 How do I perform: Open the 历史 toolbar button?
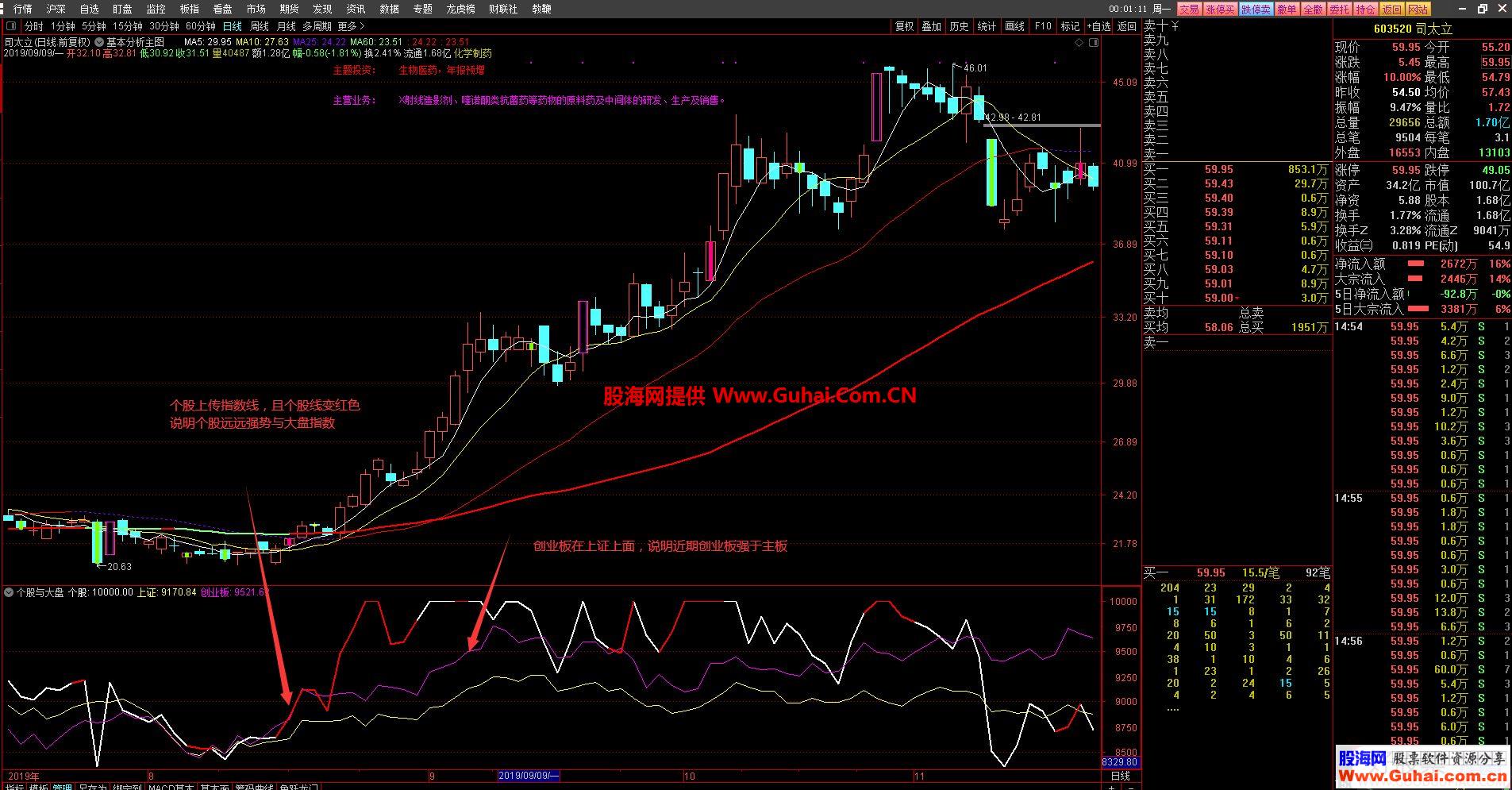tap(960, 26)
